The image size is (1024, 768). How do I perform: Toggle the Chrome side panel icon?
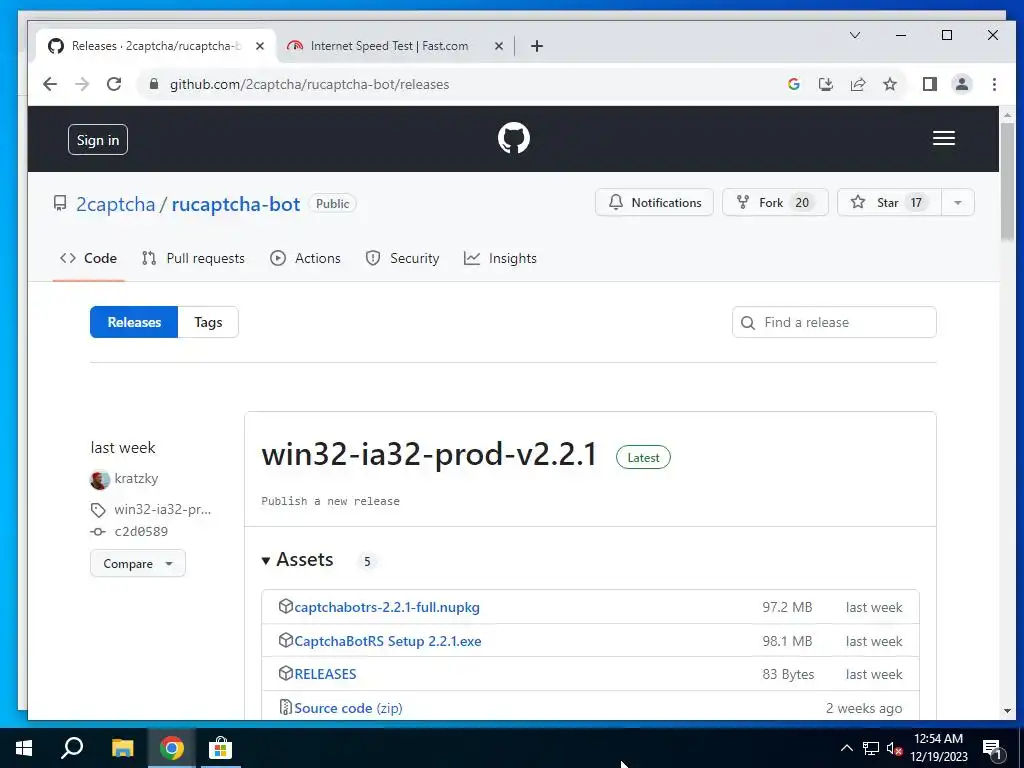[929, 84]
